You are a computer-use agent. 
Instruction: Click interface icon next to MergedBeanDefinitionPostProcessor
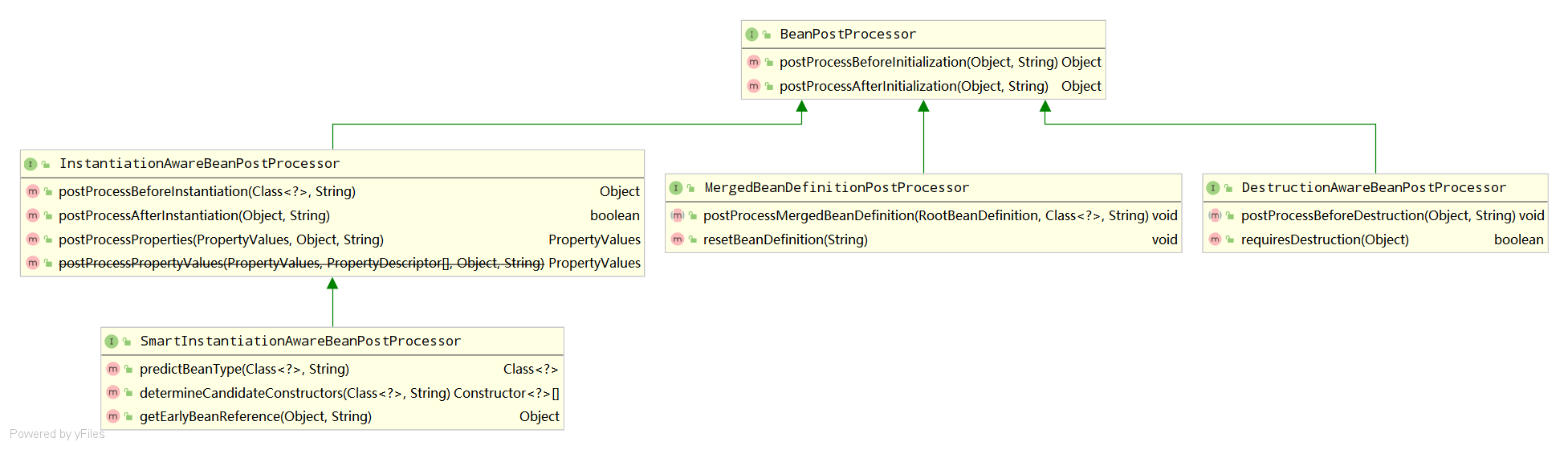tap(676, 188)
